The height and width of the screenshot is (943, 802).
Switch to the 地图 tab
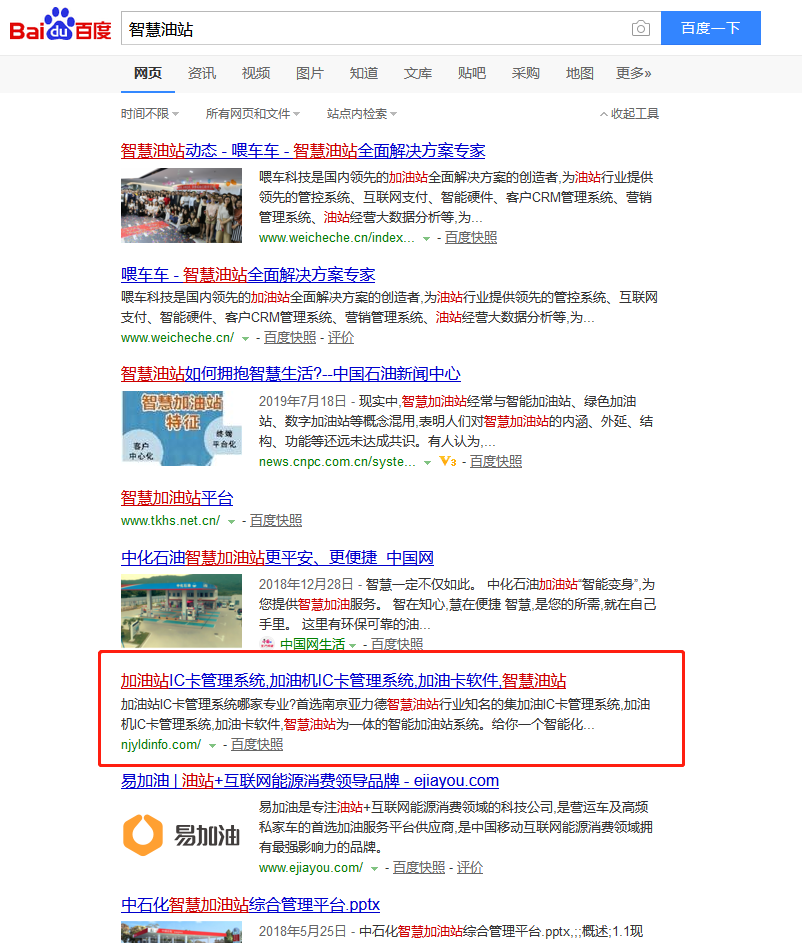click(580, 73)
